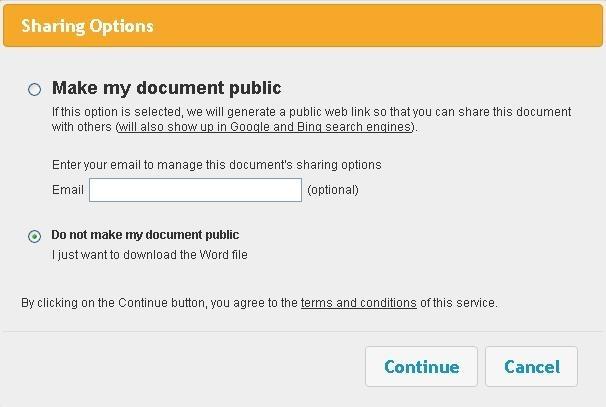Click the Do not make my document public label

click(x=145, y=235)
